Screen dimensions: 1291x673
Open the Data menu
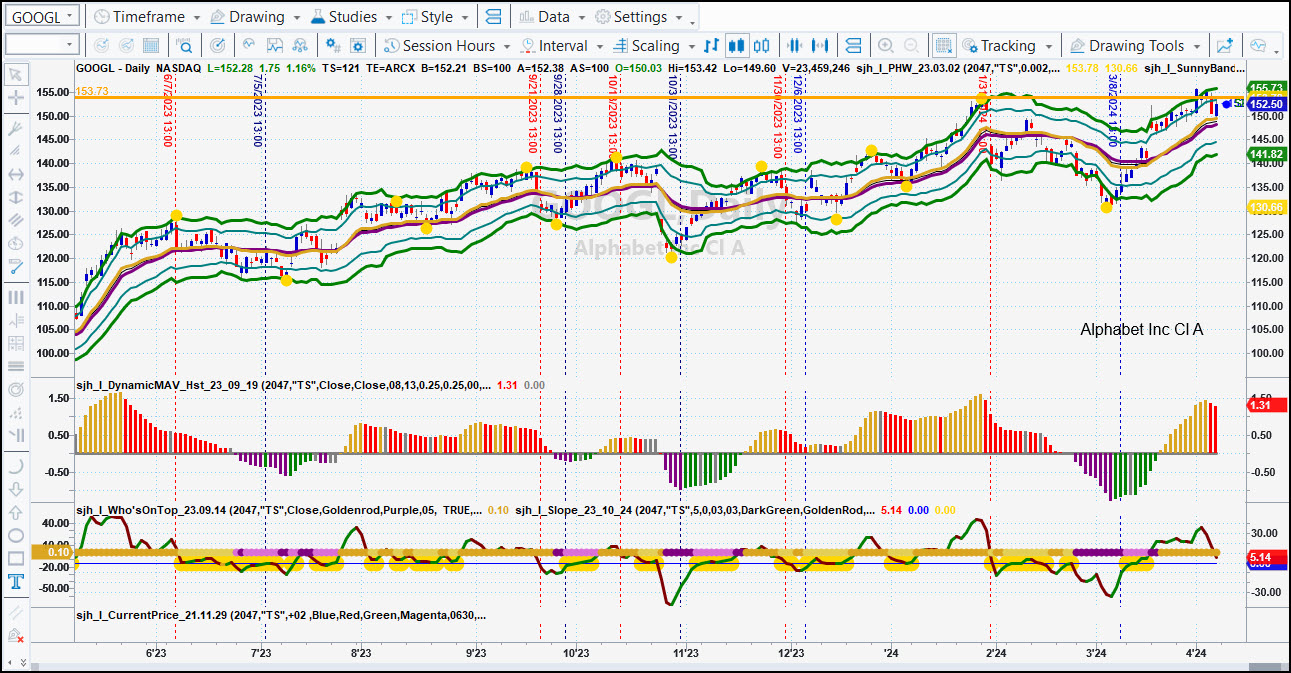[552, 17]
